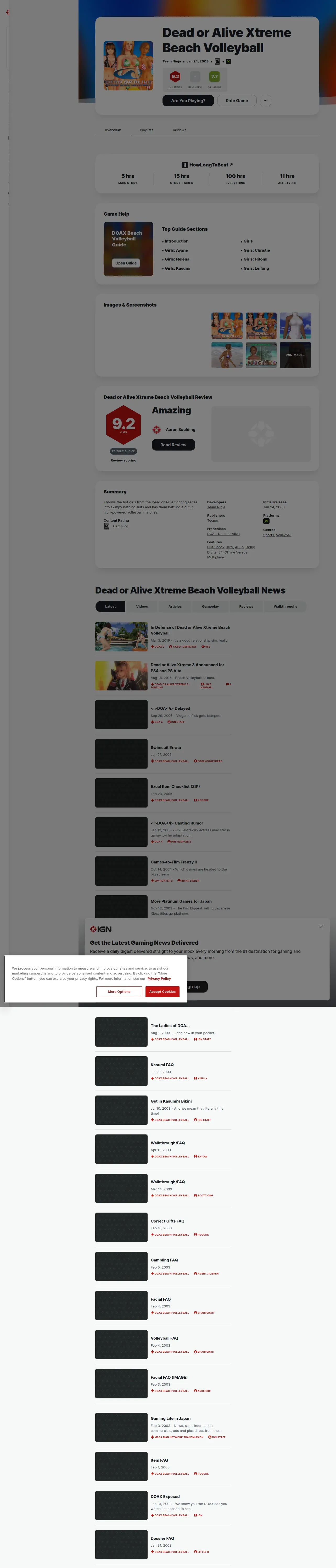The width and height of the screenshot is (336, 1568).
Task: Open the Sports genre link
Action: (x=268, y=535)
